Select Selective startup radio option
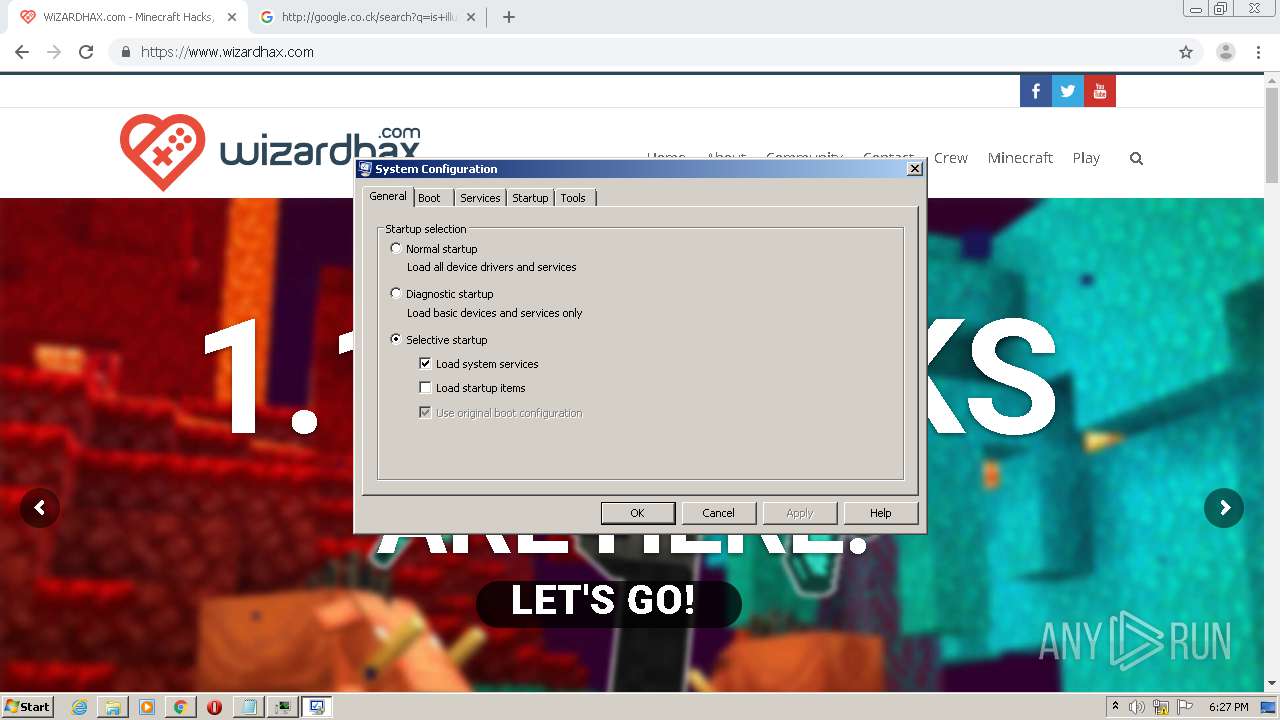 click(x=396, y=339)
